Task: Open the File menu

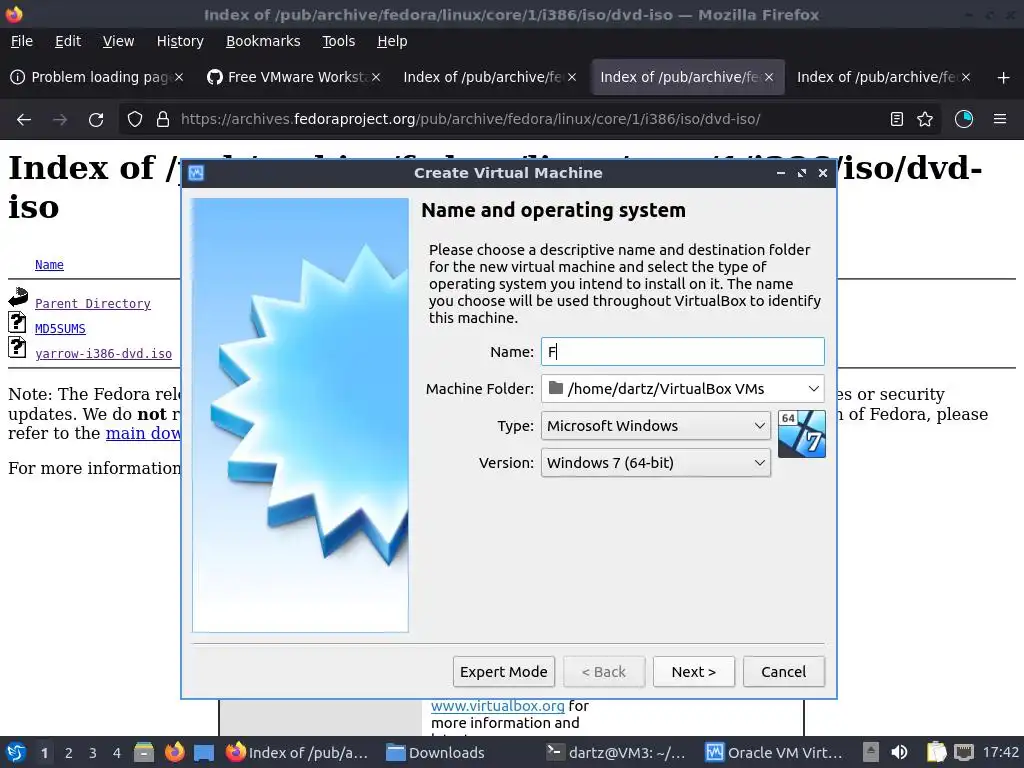Action: tap(22, 41)
